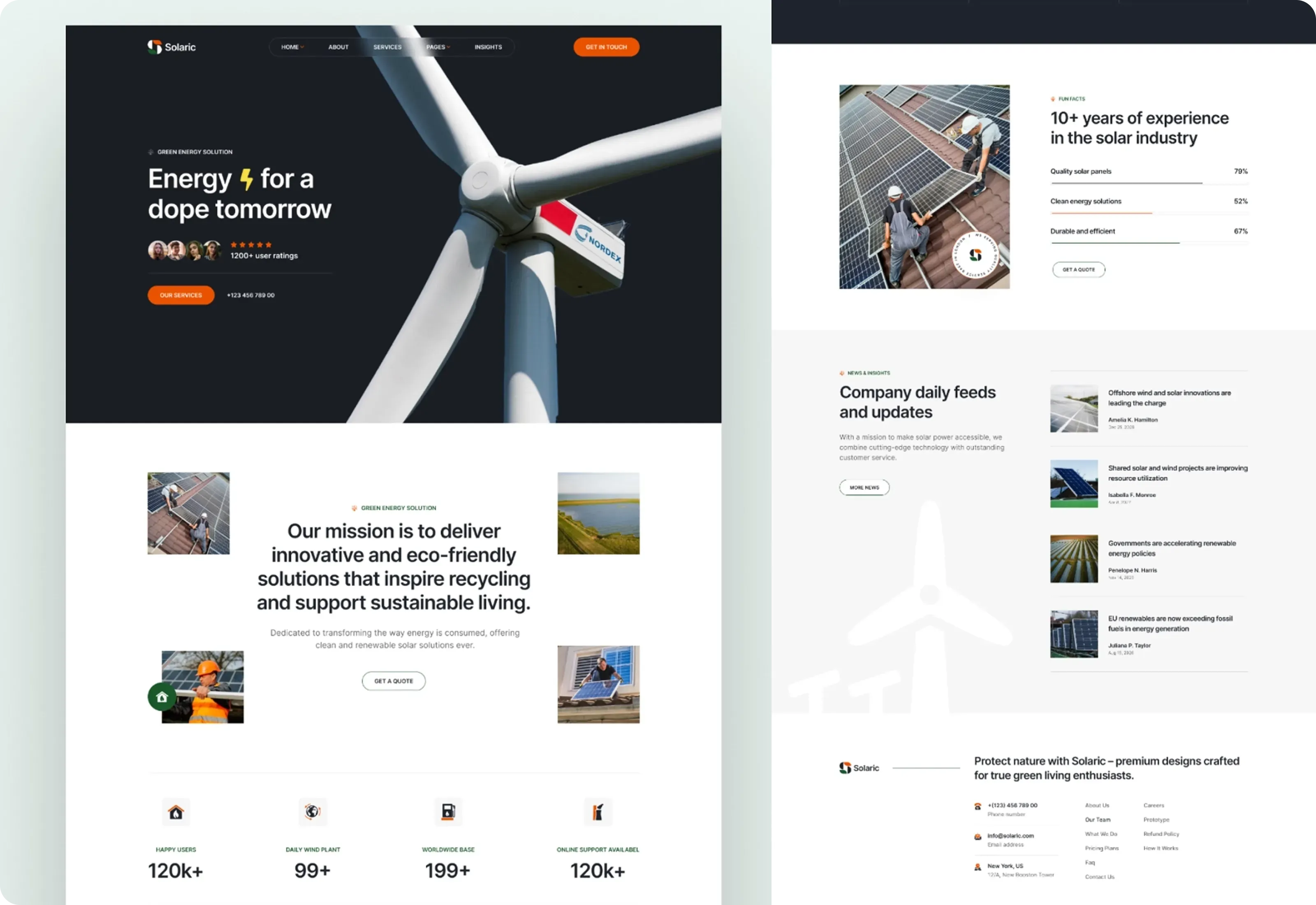Click the More News button
This screenshot has width=1316, height=905.
click(x=864, y=487)
